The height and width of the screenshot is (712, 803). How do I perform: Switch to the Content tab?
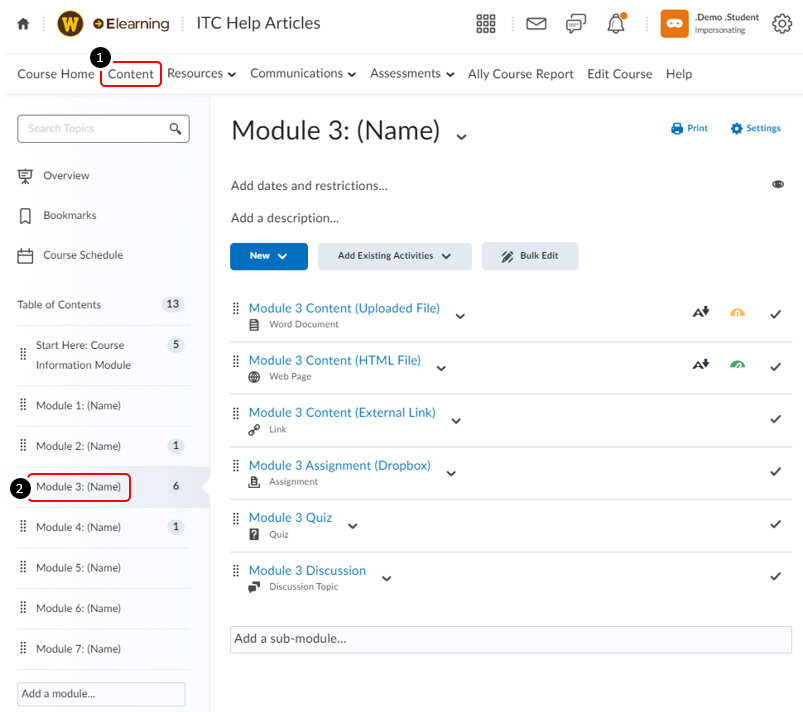coord(130,73)
